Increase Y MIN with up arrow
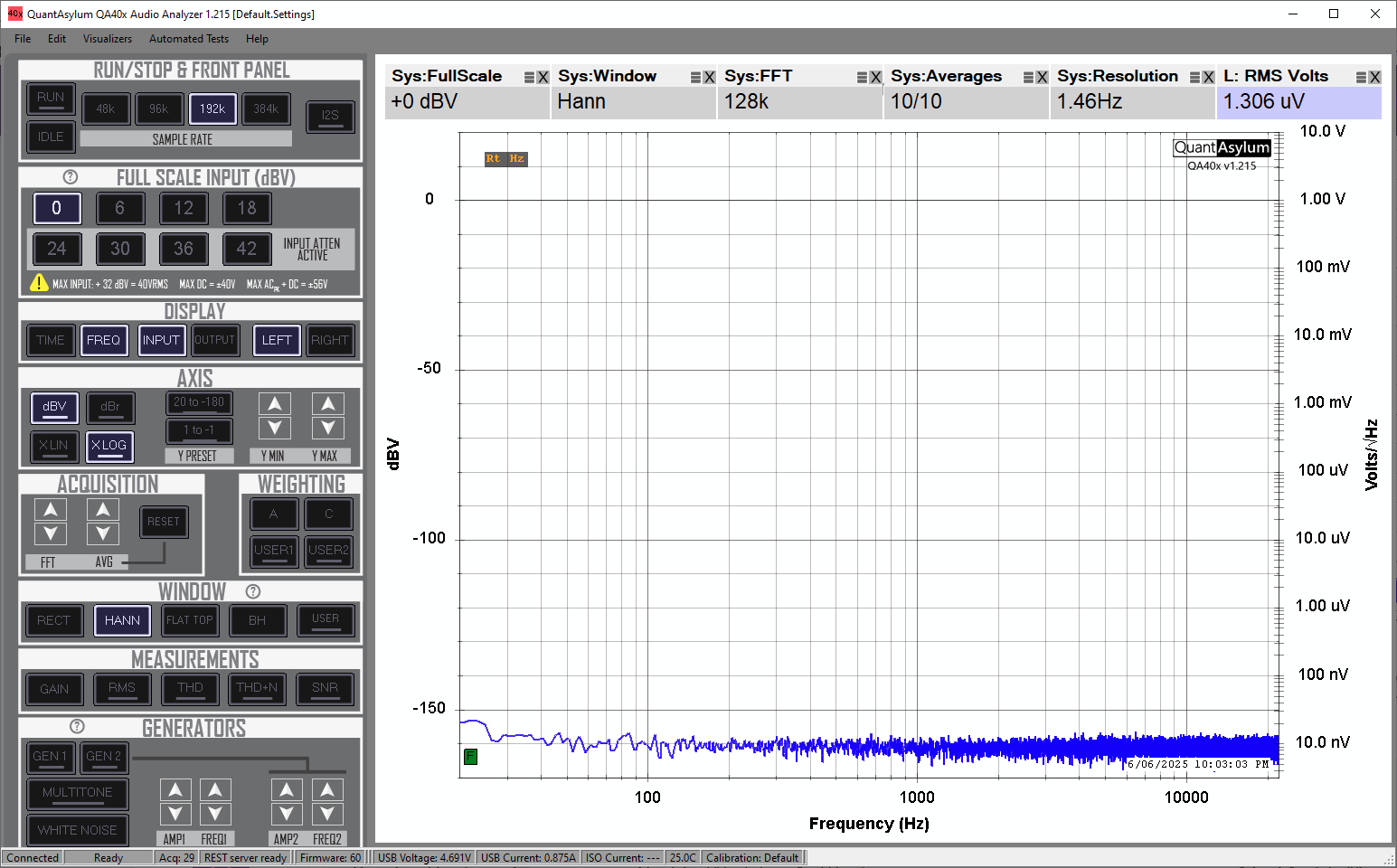The image size is (1397, 868). (275, 404)
